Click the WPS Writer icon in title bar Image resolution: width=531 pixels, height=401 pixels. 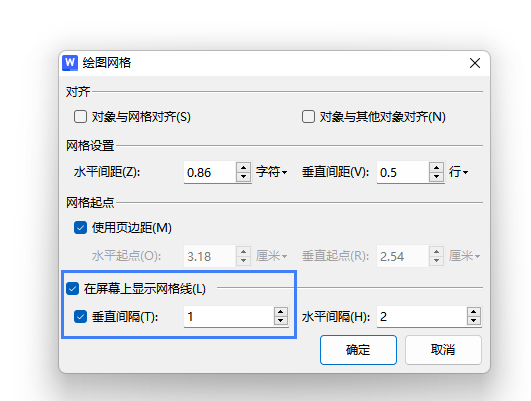[70, 63]
